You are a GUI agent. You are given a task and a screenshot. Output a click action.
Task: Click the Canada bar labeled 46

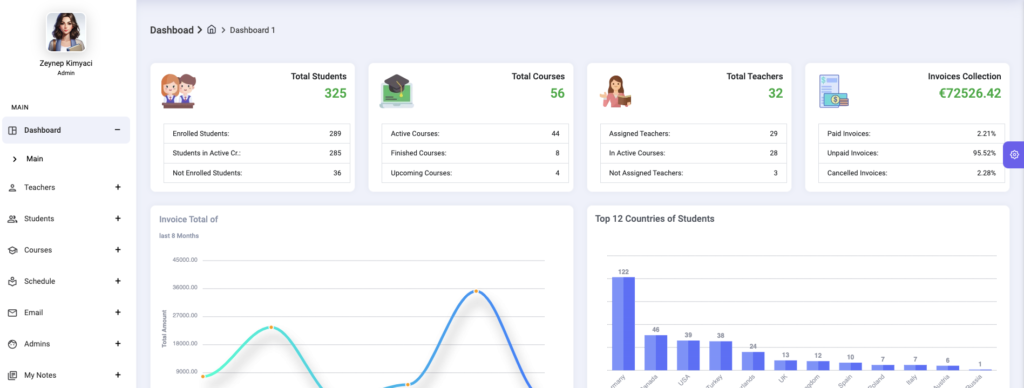pyautogui.click(x=656, y=353)
